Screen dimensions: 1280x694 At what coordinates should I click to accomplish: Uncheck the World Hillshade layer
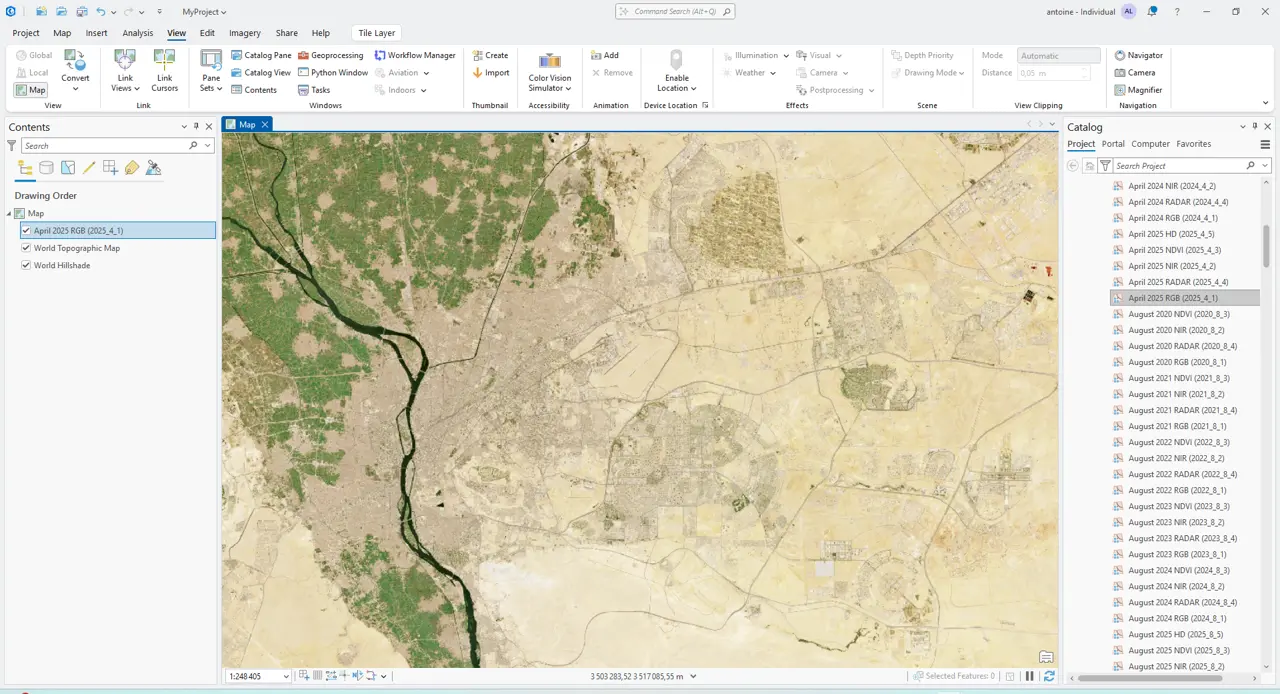click(x=26, y=265)
